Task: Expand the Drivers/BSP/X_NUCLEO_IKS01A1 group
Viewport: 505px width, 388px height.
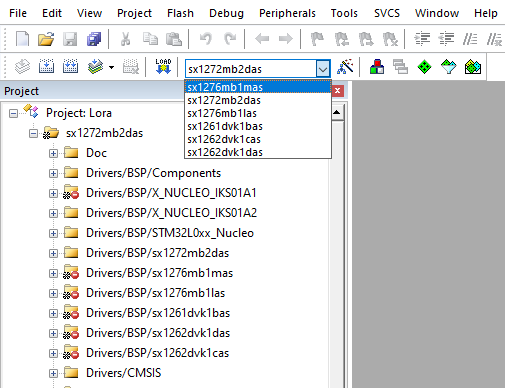Action: coord(53,193)
